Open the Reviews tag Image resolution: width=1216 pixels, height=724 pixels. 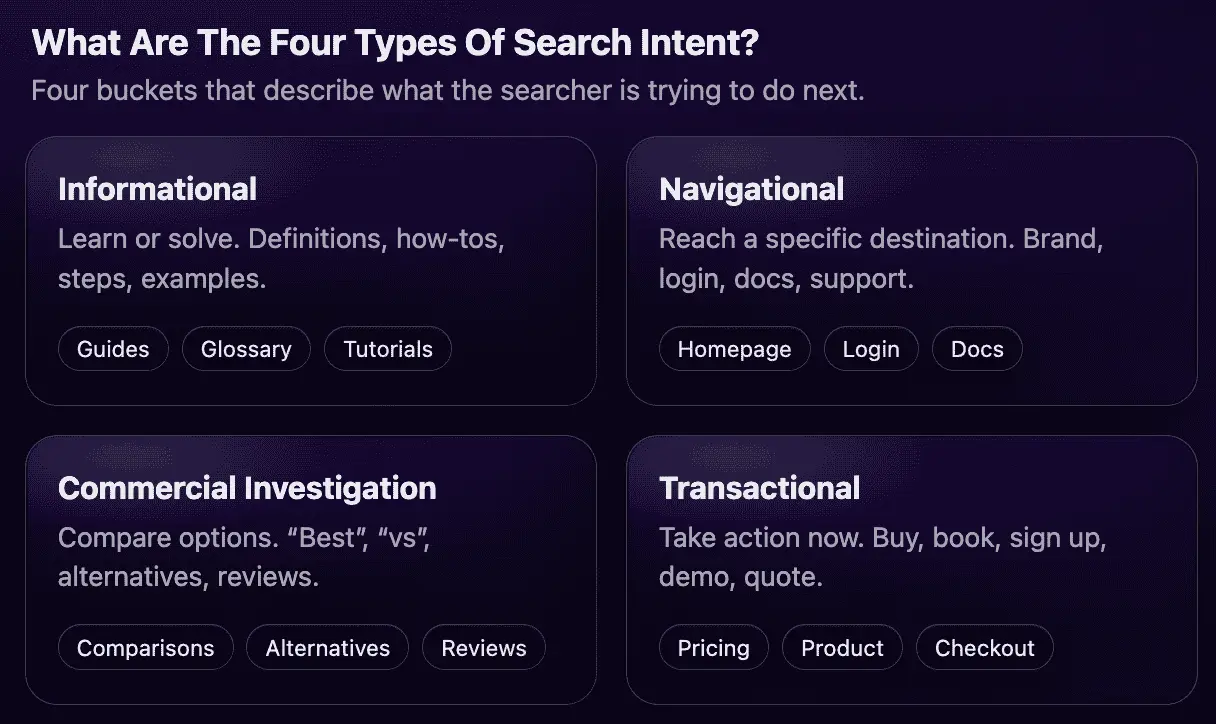coord(484,648)
